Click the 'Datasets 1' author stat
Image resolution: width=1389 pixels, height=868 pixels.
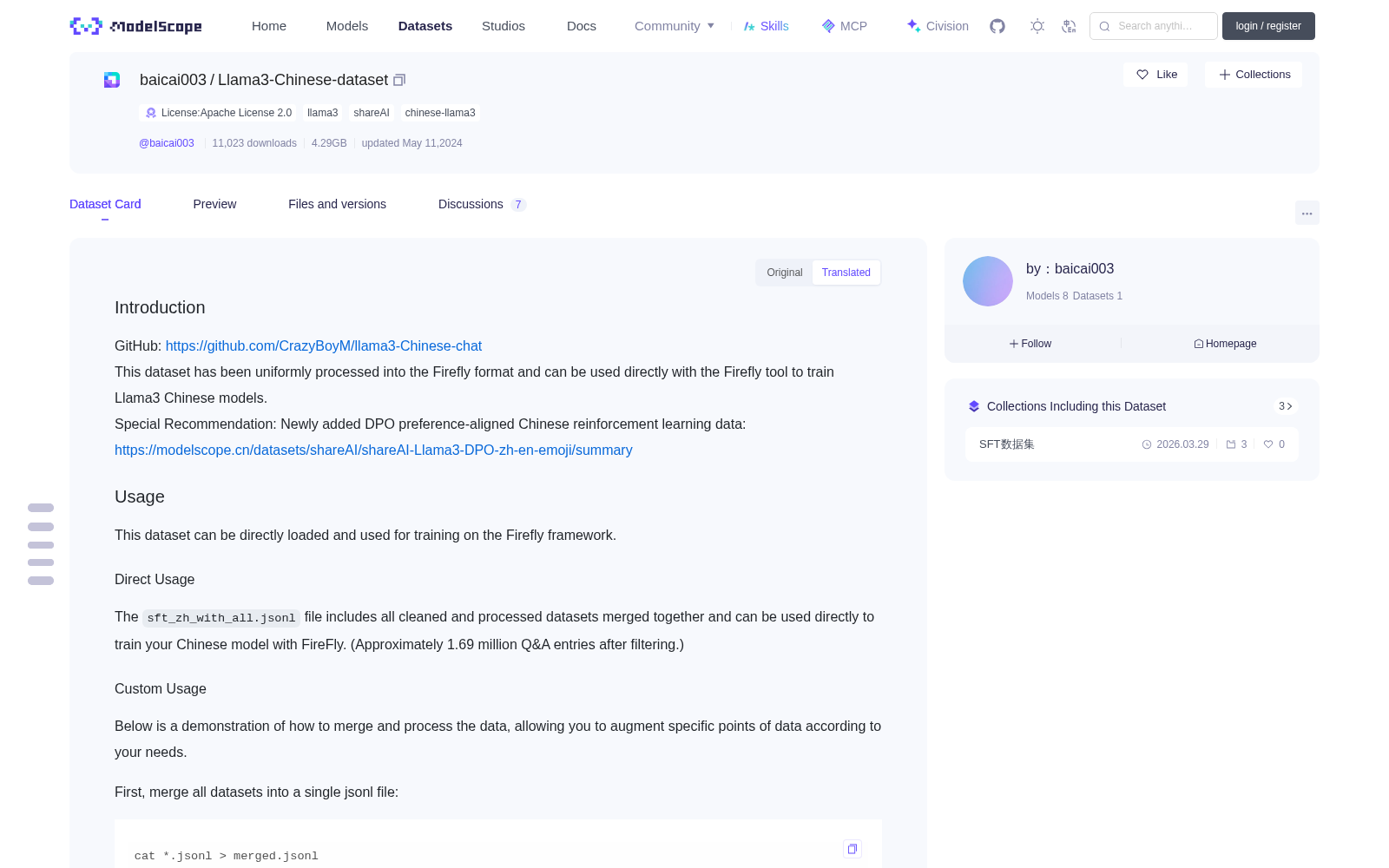pyautogui.click(x=1097, y=296)
